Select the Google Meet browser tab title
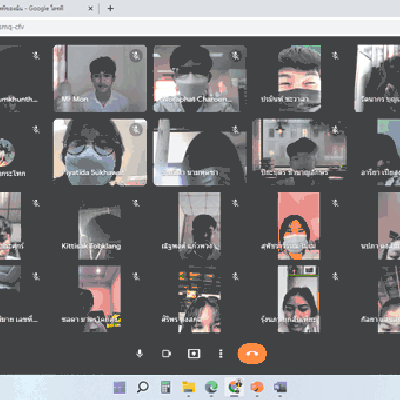This screenshot has height=400, width=400. pos(32,8)
